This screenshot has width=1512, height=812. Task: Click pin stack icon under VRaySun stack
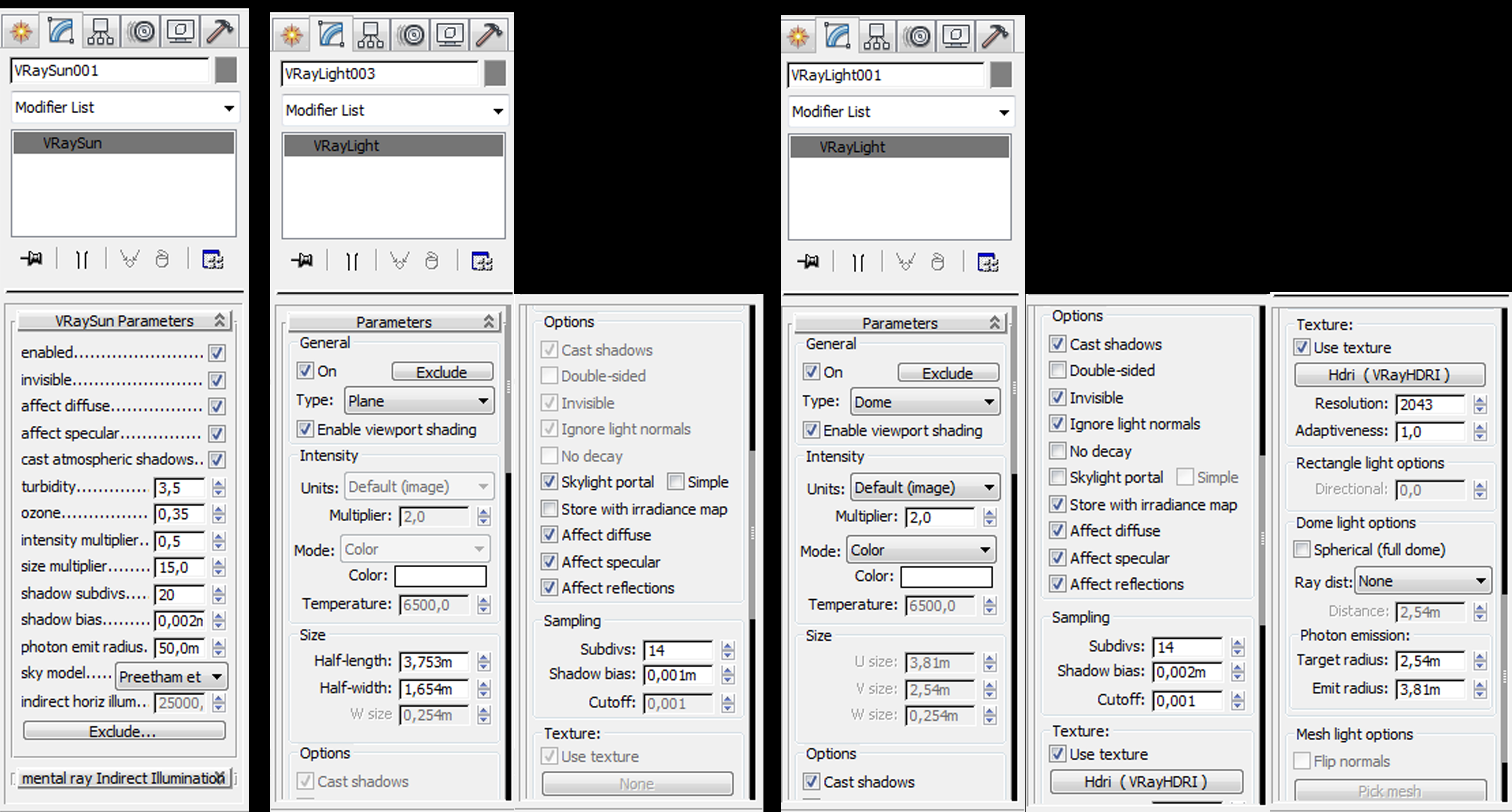32,259
